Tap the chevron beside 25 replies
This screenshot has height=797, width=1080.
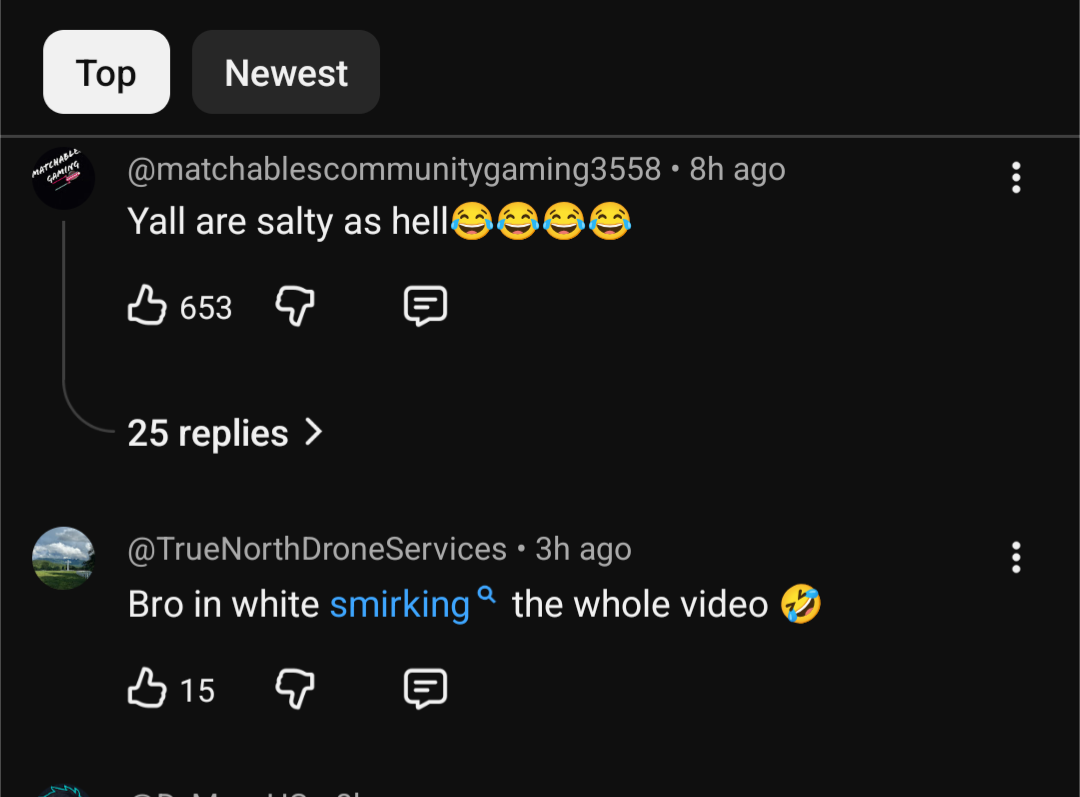tap(314, 432)
